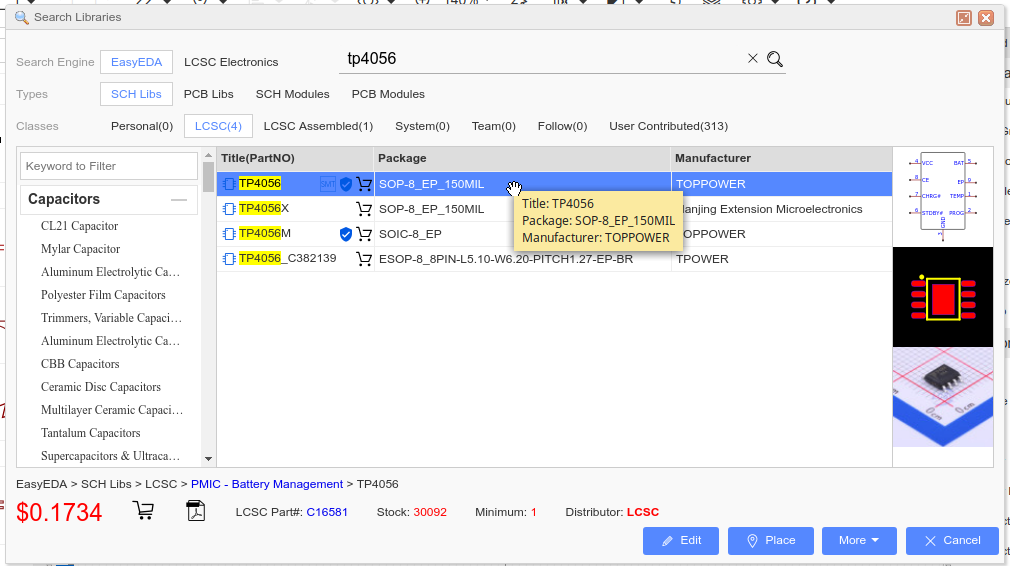View the schematic symbol preview thumbnail
The height and width of the screenshot is (566, 1010).
943,197
